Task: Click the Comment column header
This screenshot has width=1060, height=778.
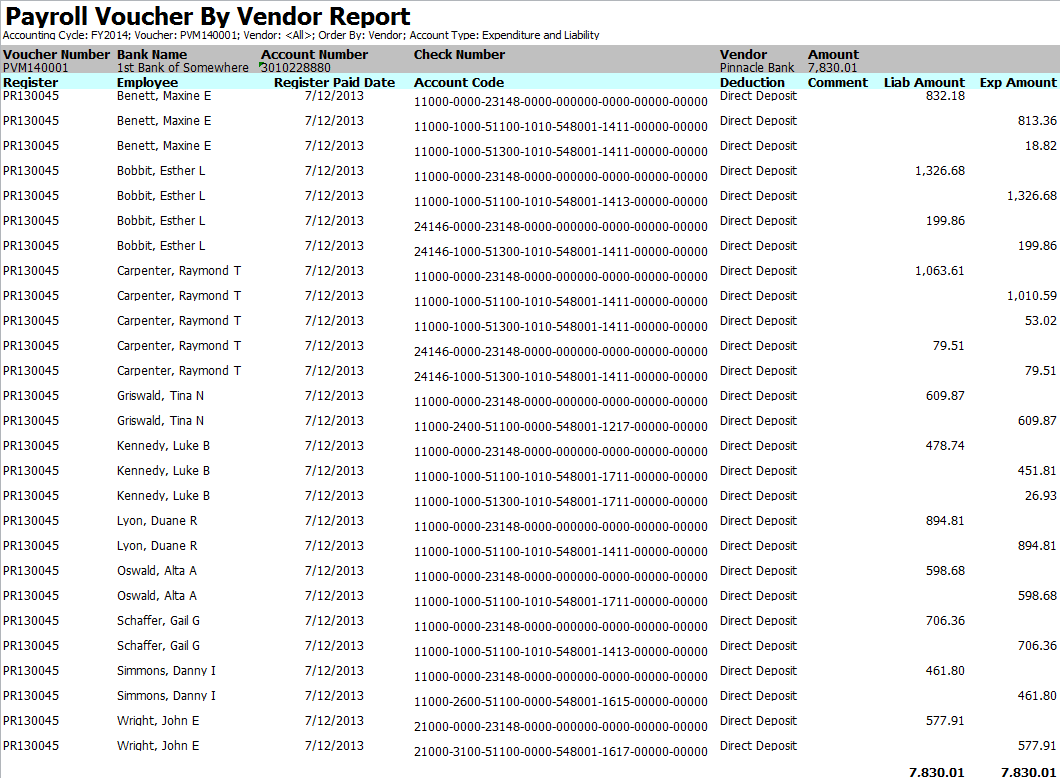Action: [x=838, y=82]
